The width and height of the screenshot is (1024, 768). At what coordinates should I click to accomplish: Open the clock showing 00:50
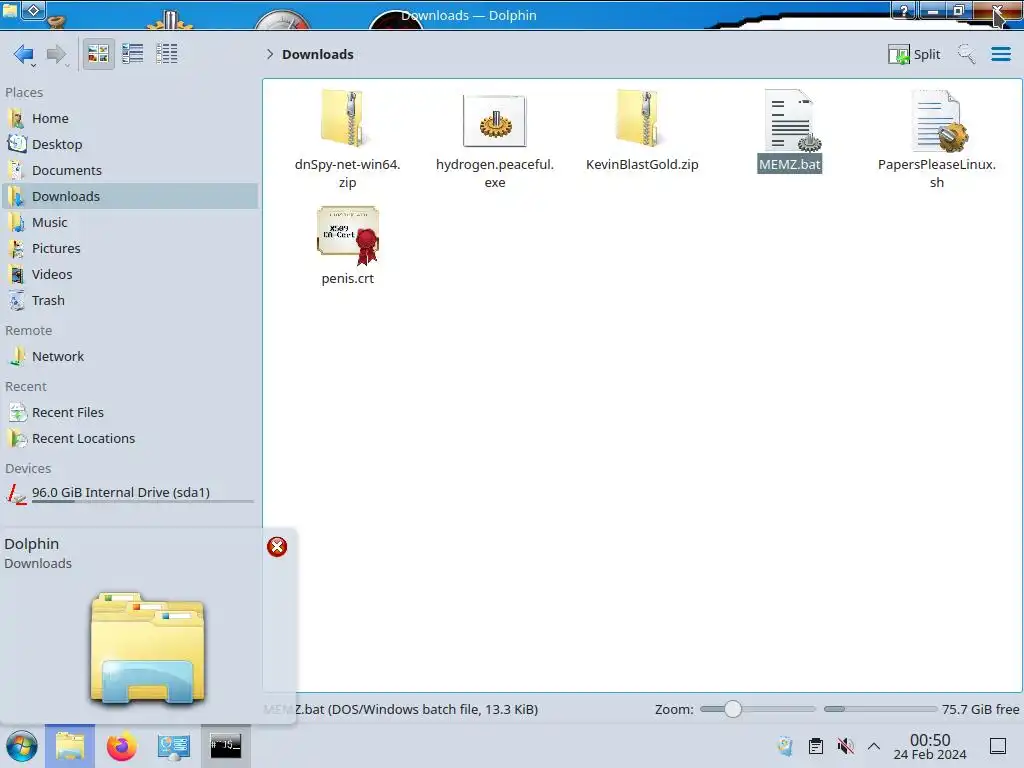[x=930, y=746]
